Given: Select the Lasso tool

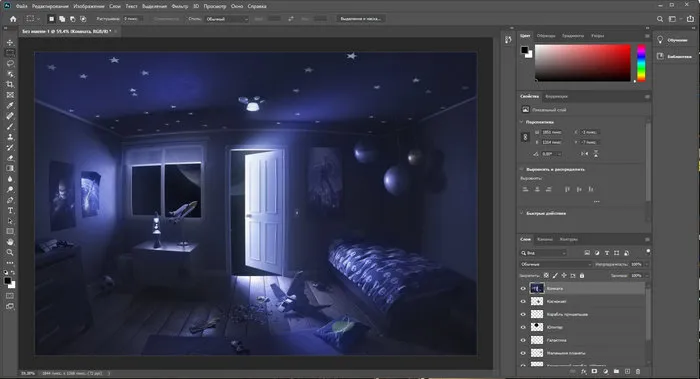Looking at the screenshot, I should (10, 64).
